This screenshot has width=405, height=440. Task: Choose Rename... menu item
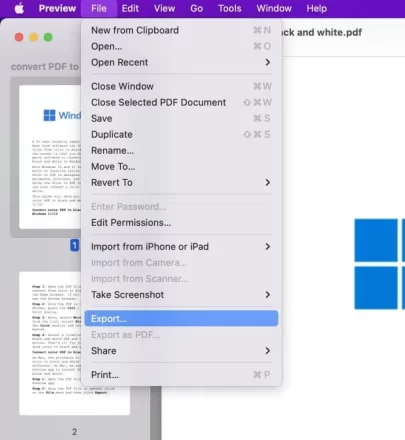[x=181, y=150]
